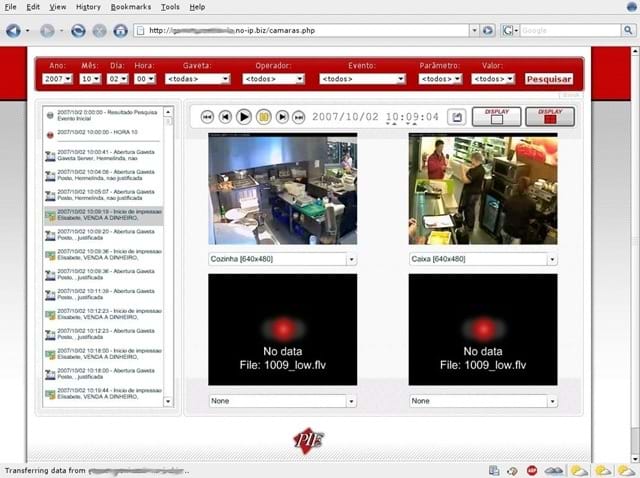Click the Go arrow beside the address bar
The height and width of the screenshot is (478, 640).
tap(488, 31)
